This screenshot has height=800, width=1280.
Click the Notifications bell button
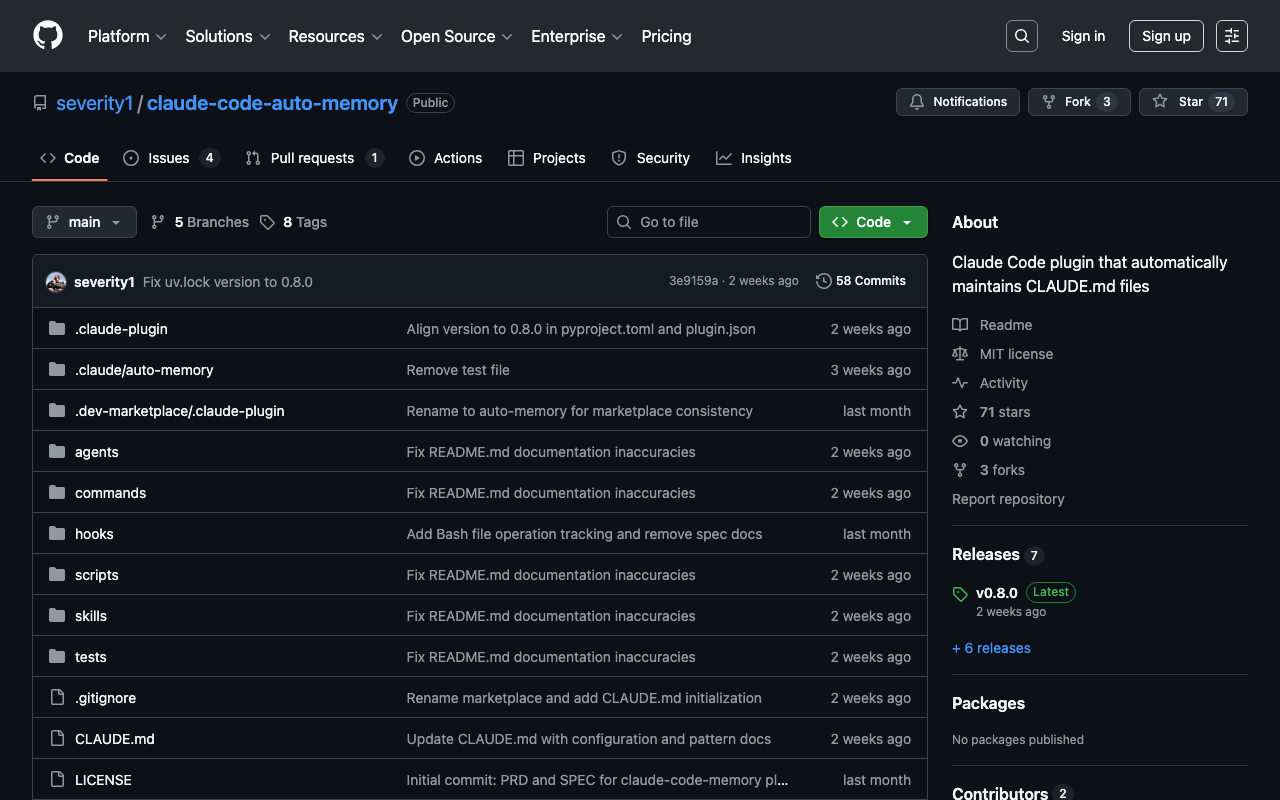pos(958,102)
